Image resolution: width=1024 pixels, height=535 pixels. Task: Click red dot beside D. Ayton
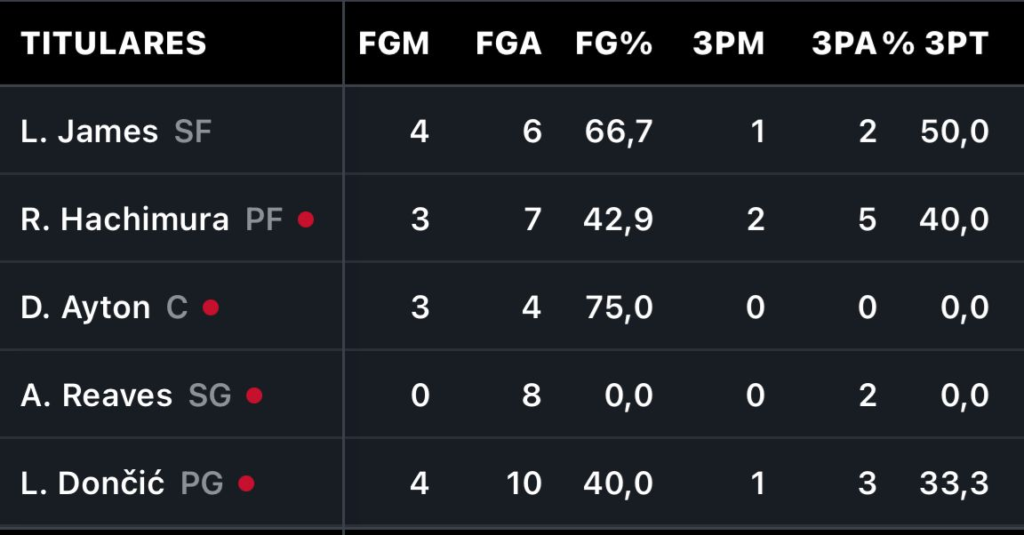point(211,308)
